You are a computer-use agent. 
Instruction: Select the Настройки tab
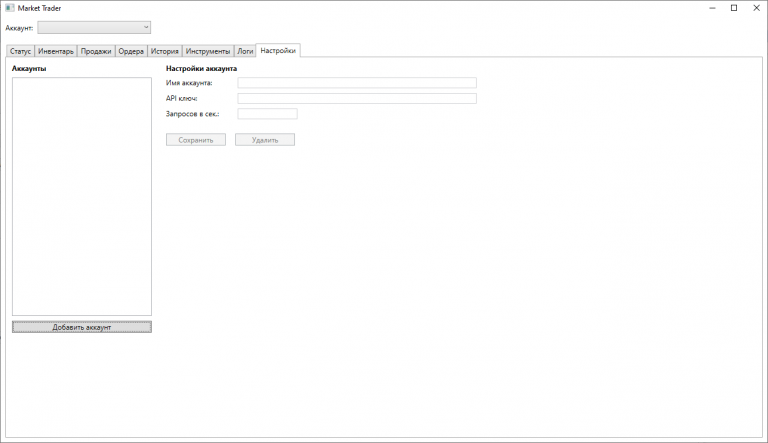[278, 50]
